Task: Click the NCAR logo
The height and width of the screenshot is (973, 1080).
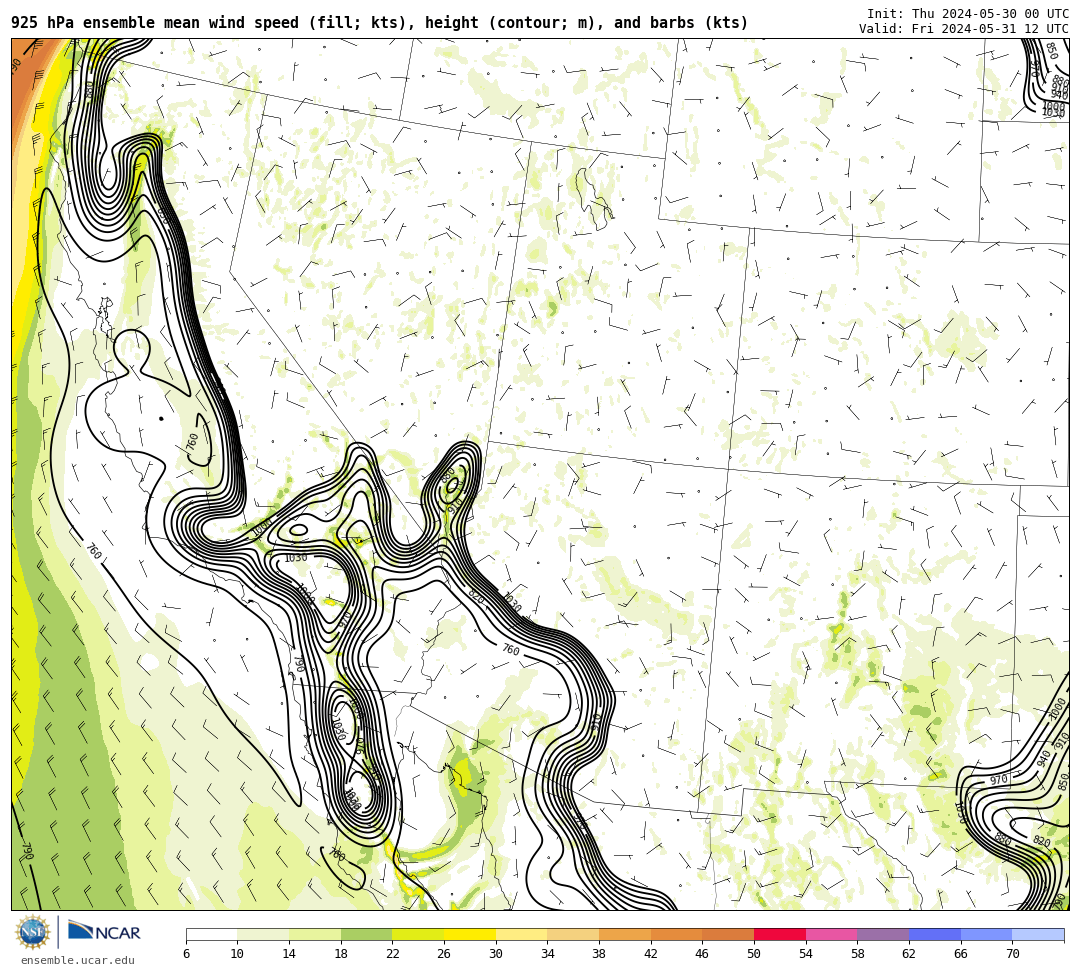Action: point(104,933)
